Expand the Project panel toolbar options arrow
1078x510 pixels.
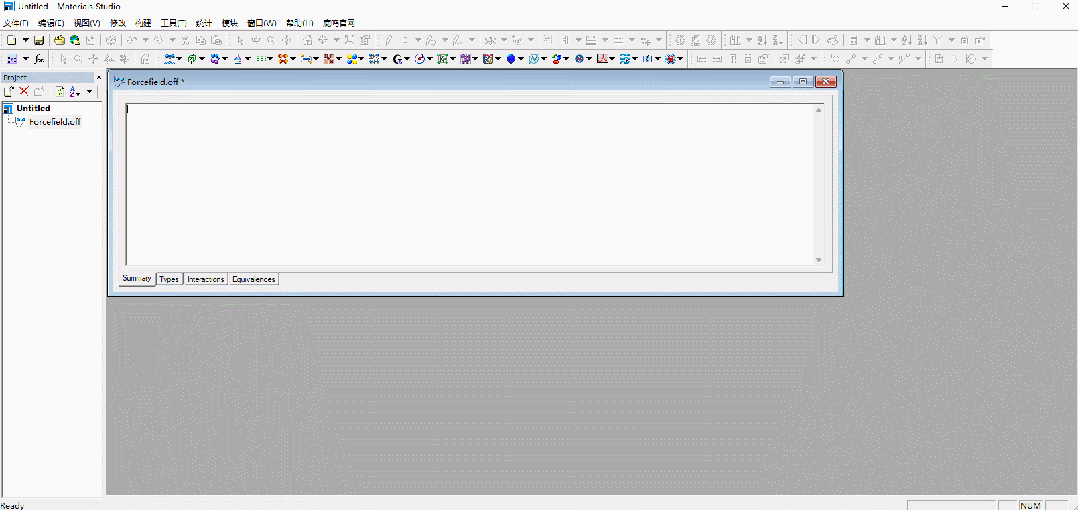click(x=90, y=91)
